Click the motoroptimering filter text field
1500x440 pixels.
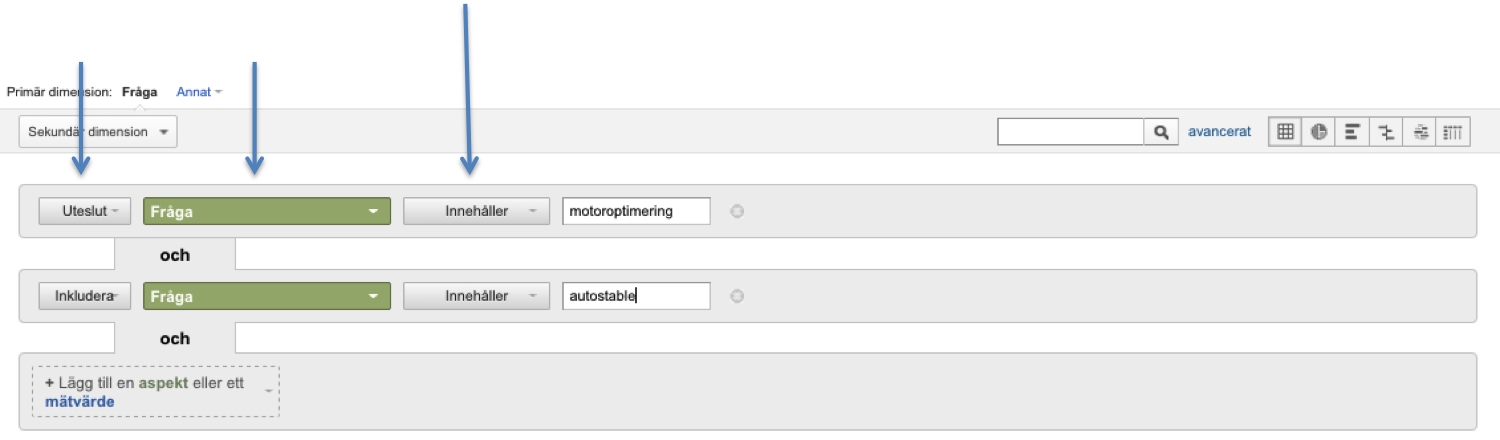point(636,211)
